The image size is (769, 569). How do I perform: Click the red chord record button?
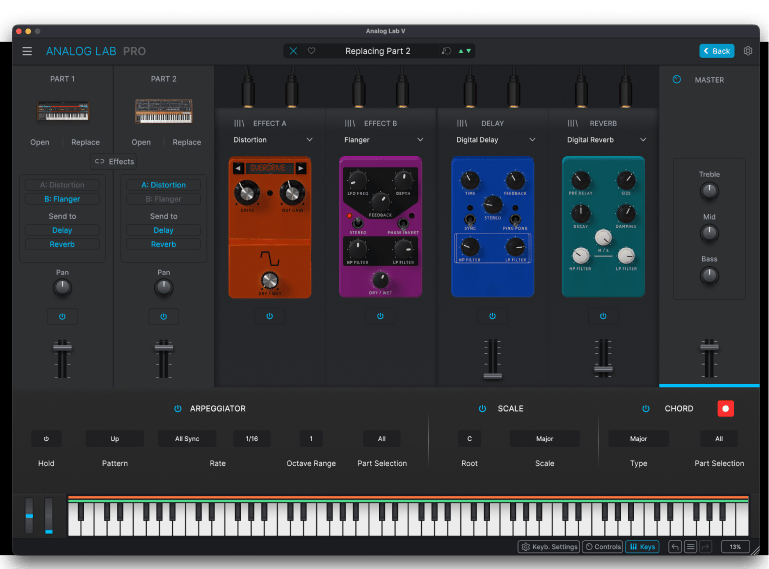(725, 408)
